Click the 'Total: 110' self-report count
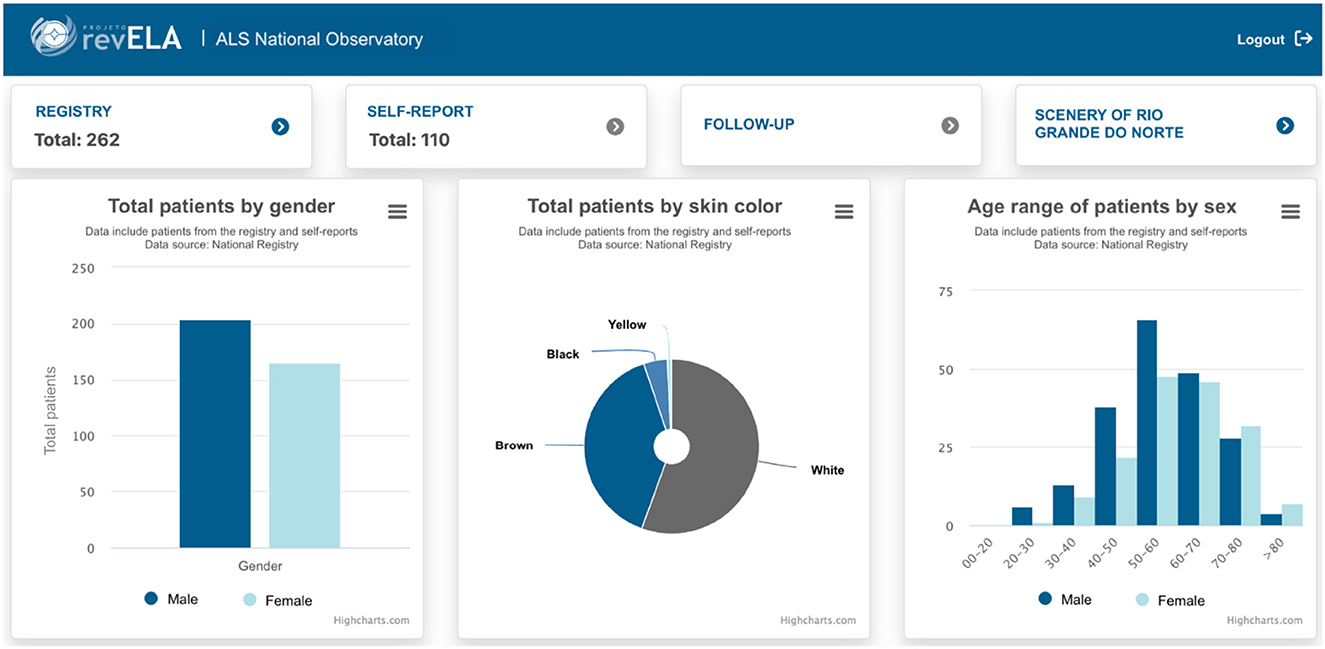This screenshot has height=649, width=1325. (410, 140)
